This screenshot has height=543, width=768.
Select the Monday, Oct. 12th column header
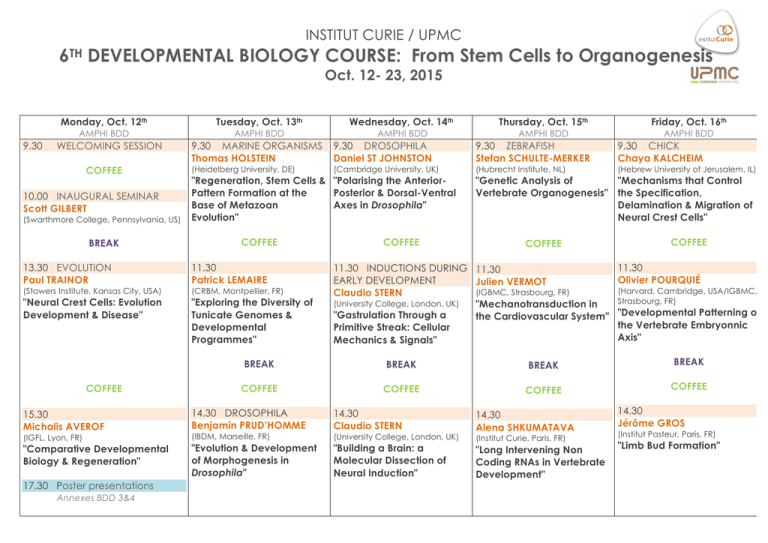pyautogui.click(x=97, y=118)
